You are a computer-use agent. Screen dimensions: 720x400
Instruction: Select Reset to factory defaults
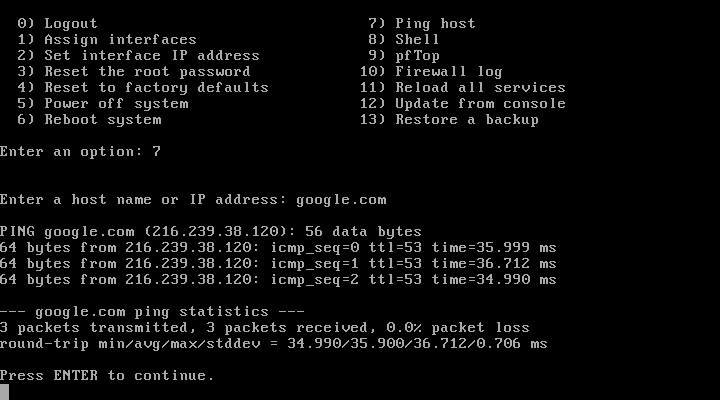(x=155, y=87)
